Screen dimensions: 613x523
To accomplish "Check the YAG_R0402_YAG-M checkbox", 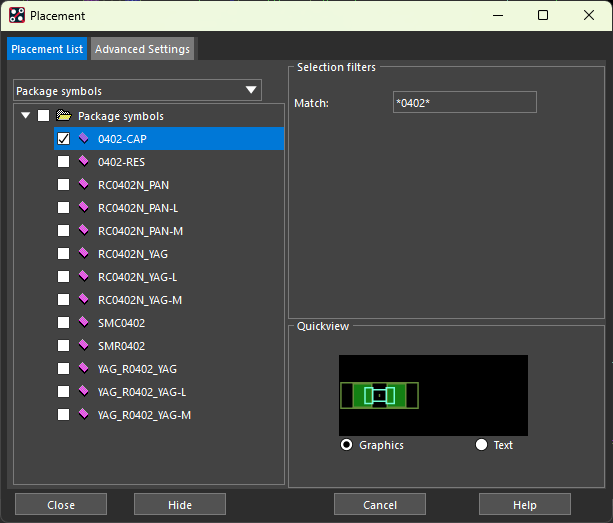I will click(63, 415).
